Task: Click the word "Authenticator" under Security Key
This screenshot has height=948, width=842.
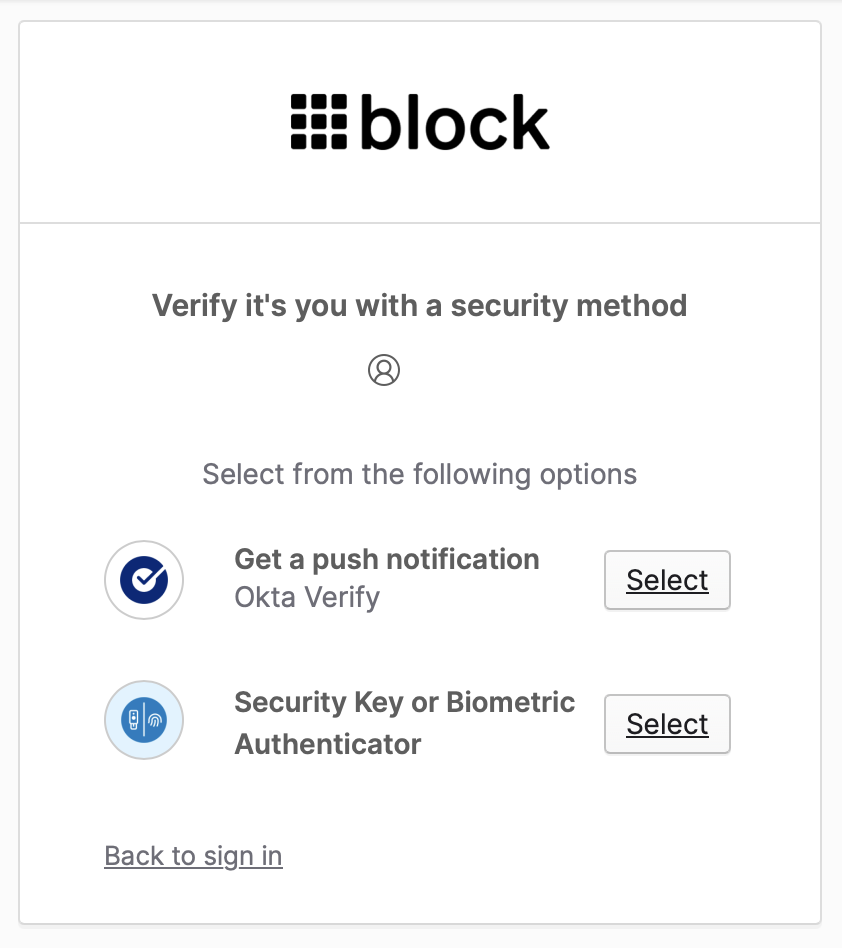Action: click(328, 744)
